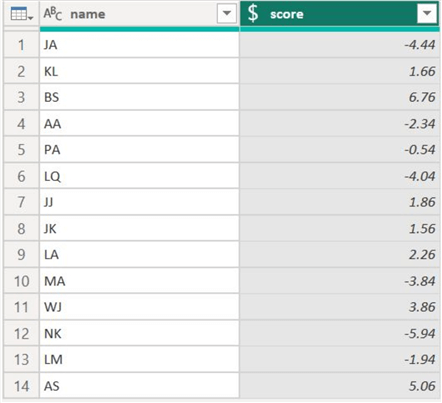
Task: Select row number 4
Action: [21, 123]
